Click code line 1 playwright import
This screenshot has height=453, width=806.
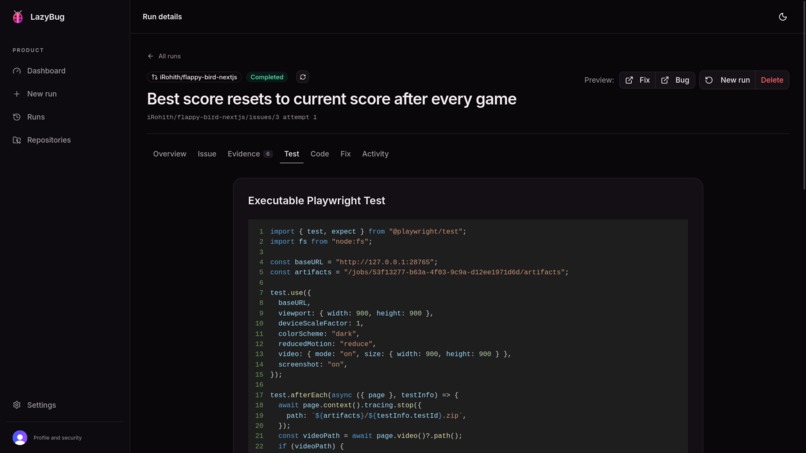[x=368, y=231]
